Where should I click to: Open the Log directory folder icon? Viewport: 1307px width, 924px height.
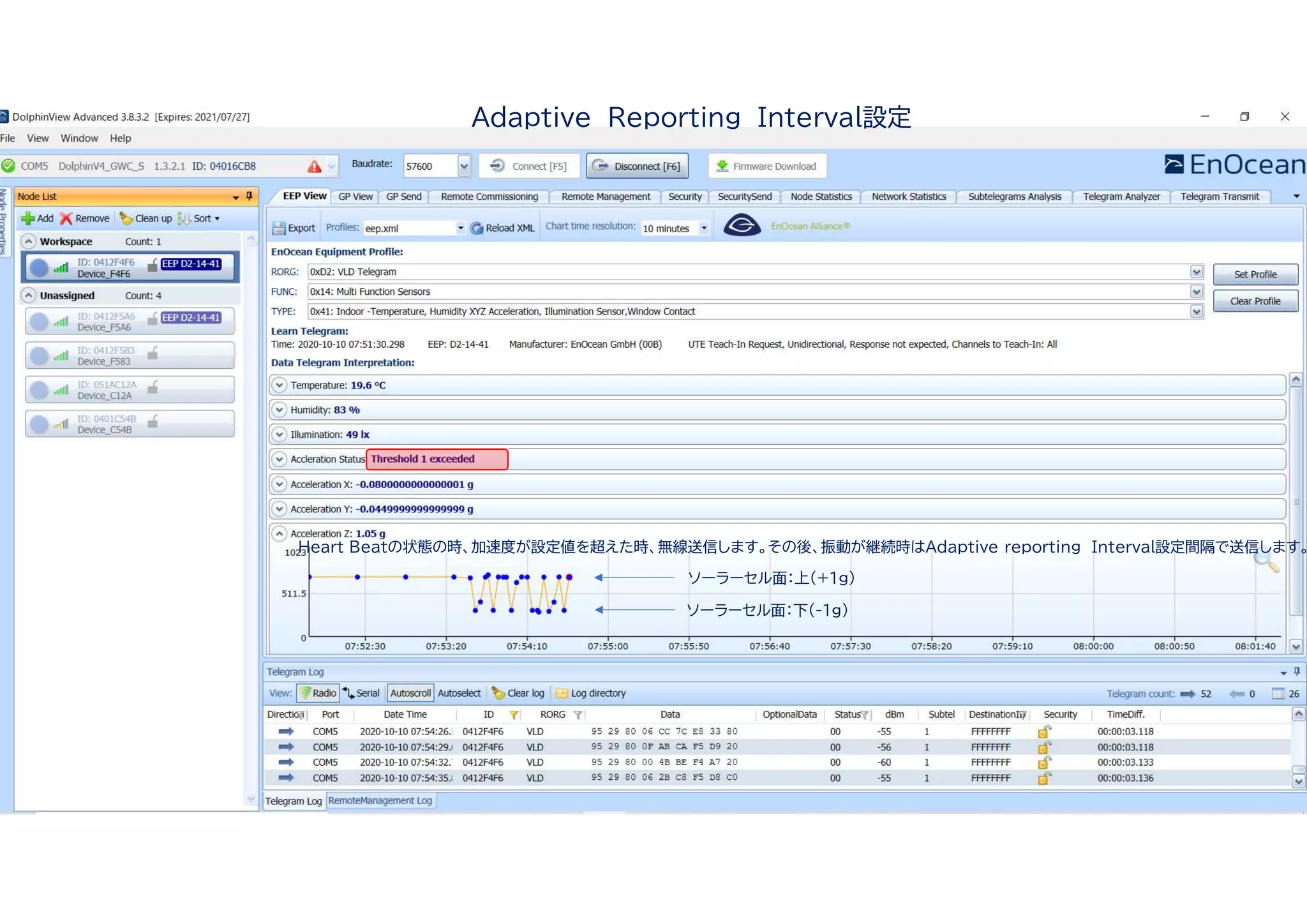coord(562,693)
